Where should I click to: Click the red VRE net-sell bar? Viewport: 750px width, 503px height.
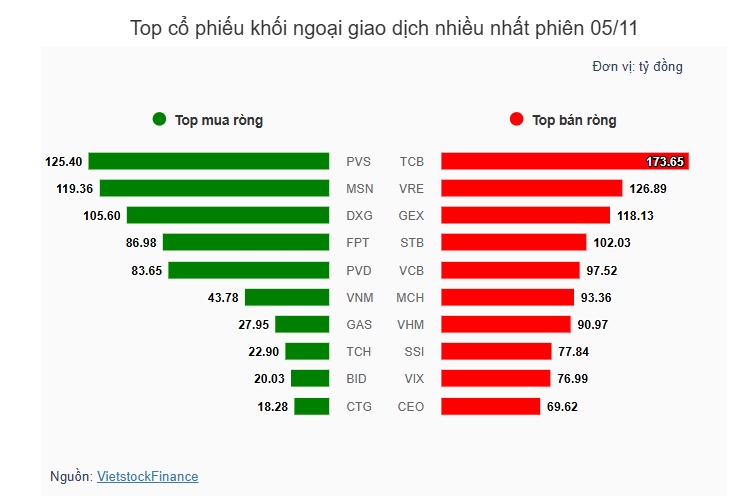(x=531, y=188)
